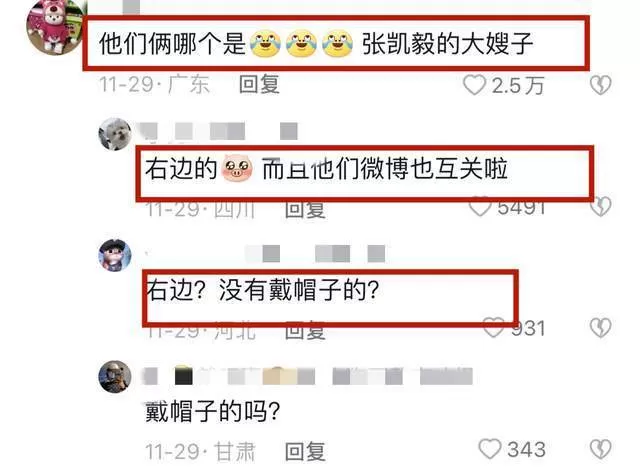Like the 没有戴帽子的 reply with 931

click(x=494, y=328)
